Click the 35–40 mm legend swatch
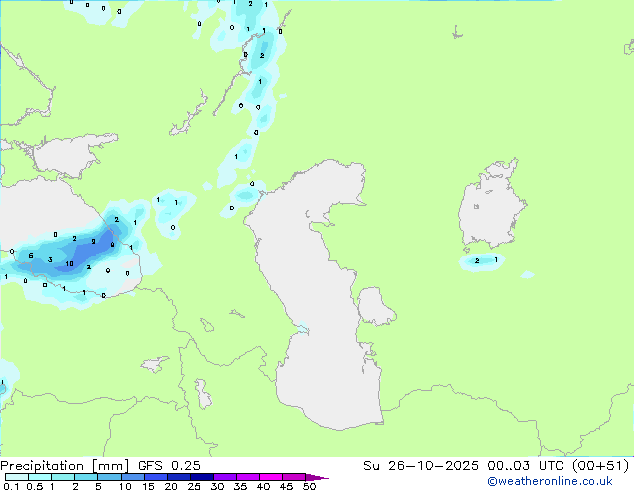The width and height of the screenshot is (634, 490). pos(248,477)
